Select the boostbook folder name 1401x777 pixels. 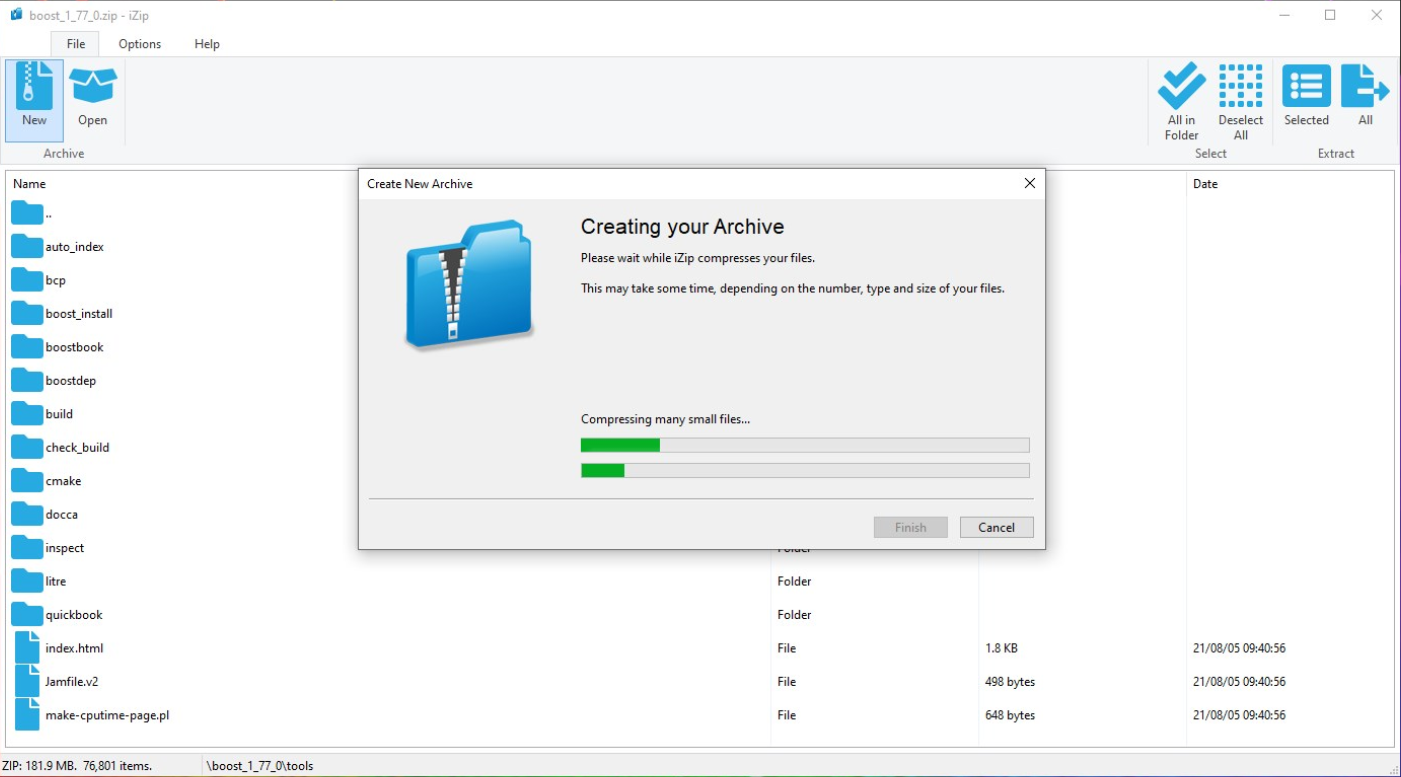(x=74, y=347)
